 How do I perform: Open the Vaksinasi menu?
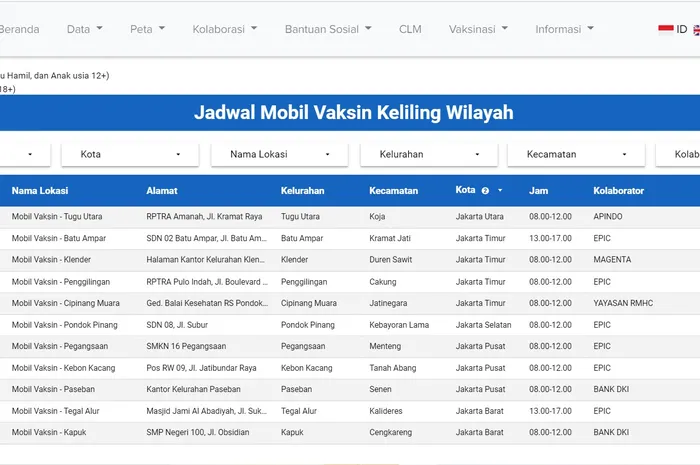(478, 29)
